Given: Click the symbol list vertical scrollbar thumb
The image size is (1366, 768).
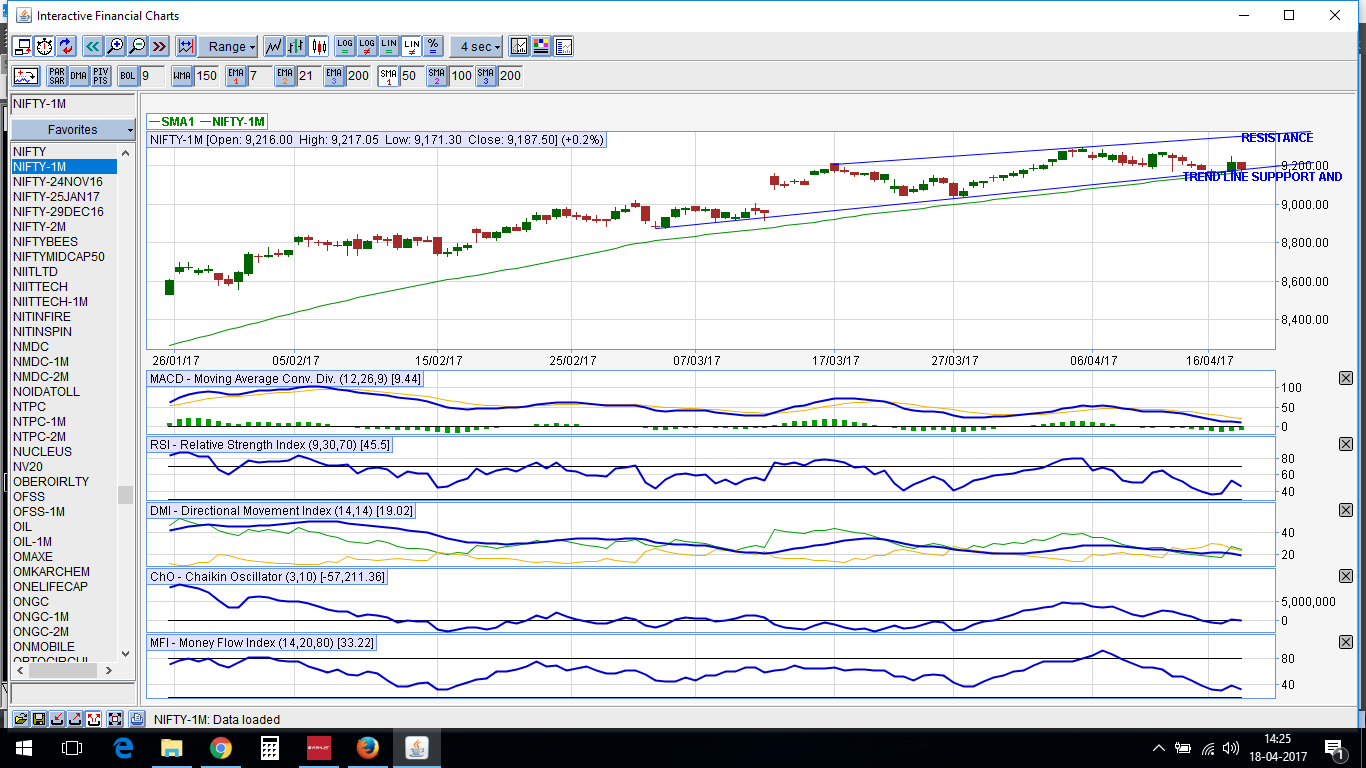Looking at the screenshot, I should (x=126, y=495).
